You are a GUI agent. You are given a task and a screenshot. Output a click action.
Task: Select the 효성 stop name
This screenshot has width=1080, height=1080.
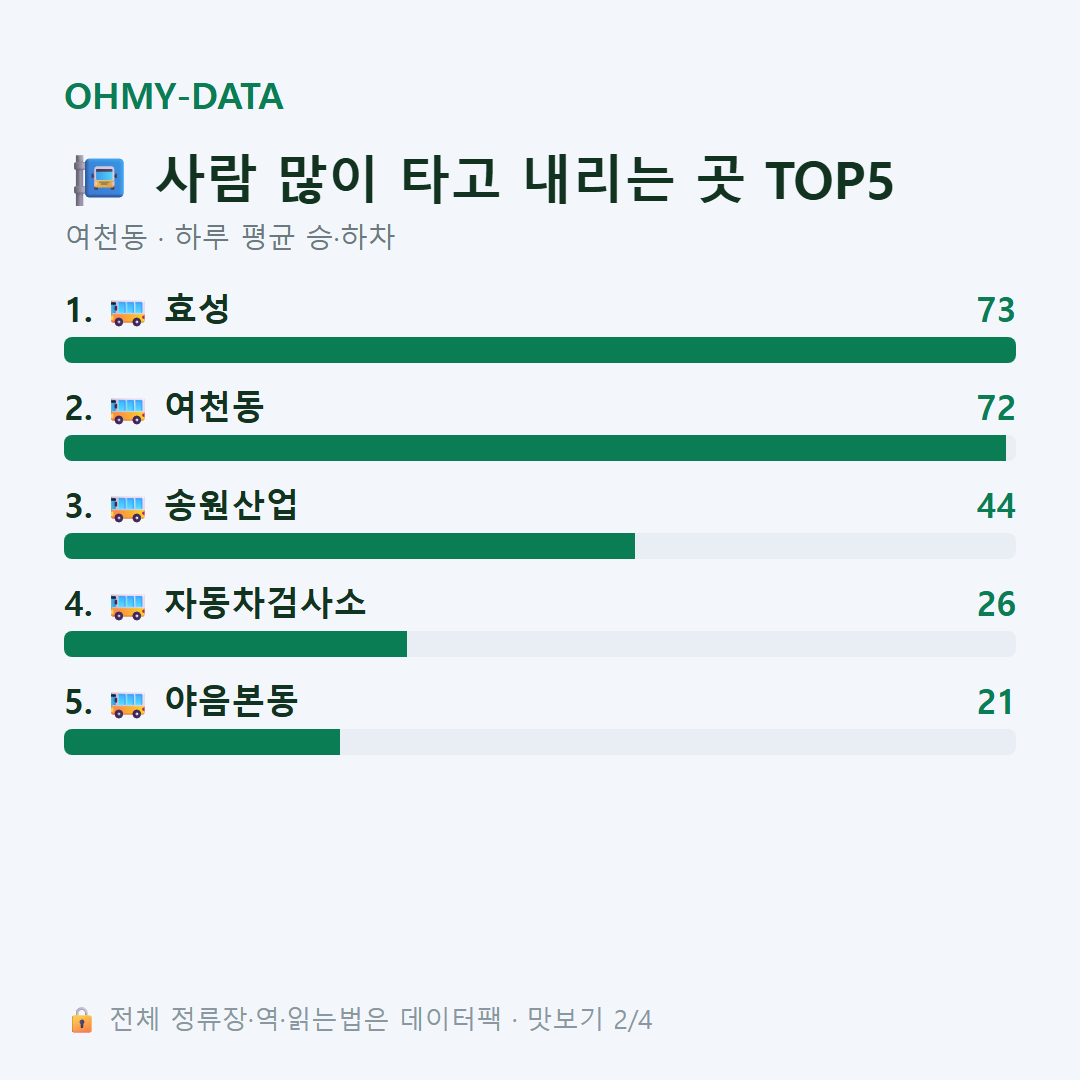pyautogui.click(x=197, y=309)
